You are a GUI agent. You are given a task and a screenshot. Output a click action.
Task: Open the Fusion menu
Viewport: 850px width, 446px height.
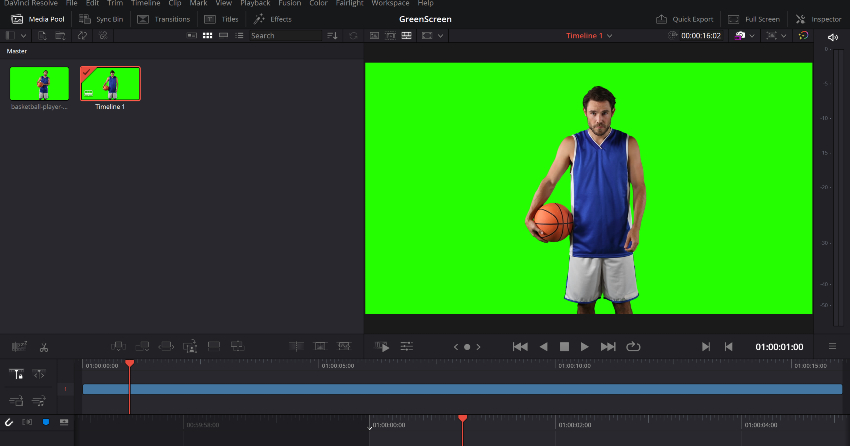[x=289, y=3]
